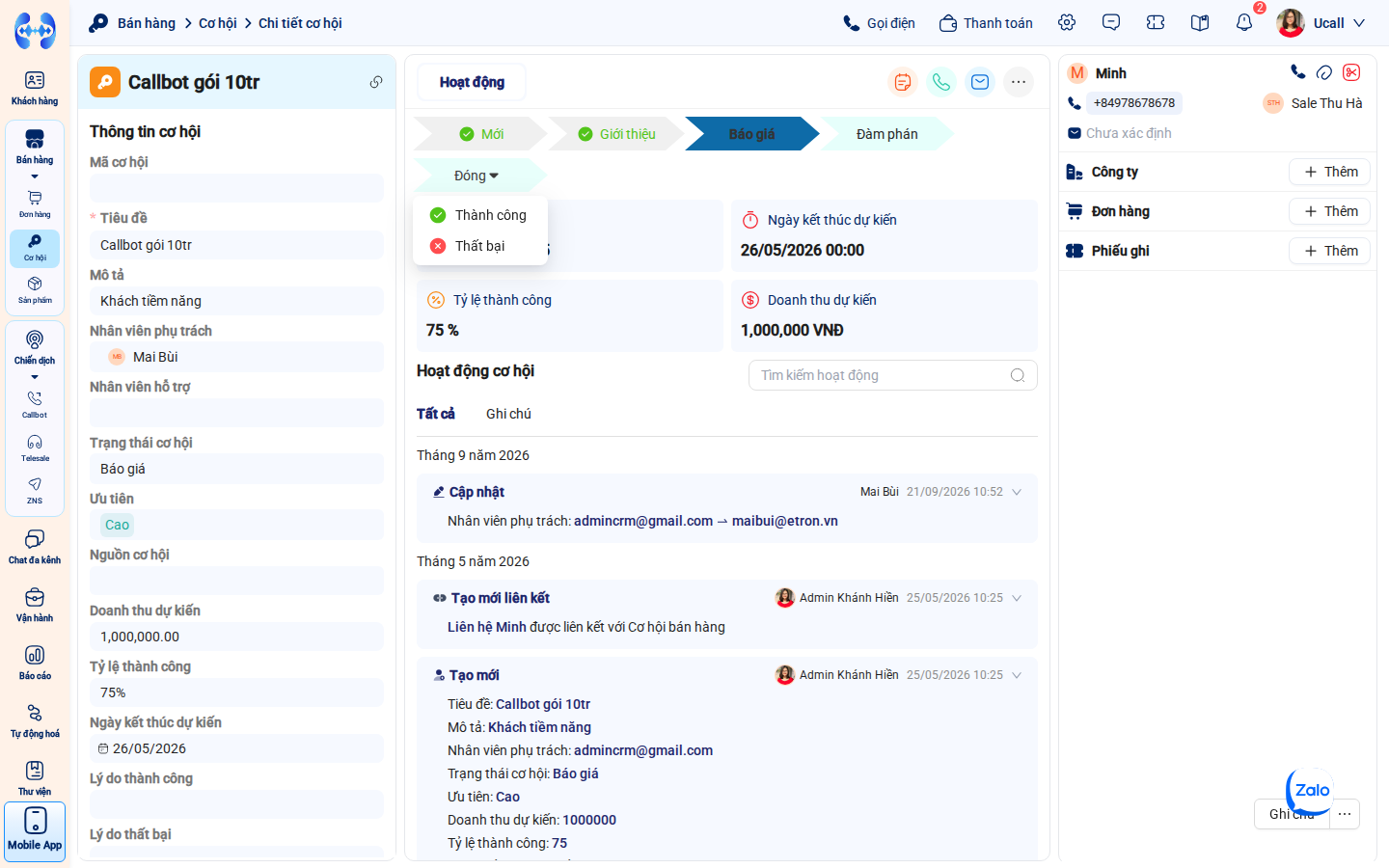The width and height of the screenshot is (1389, 868).
Task: Click Thêm button for Phiếu ghi
Action: click(x=1330, y=251)
